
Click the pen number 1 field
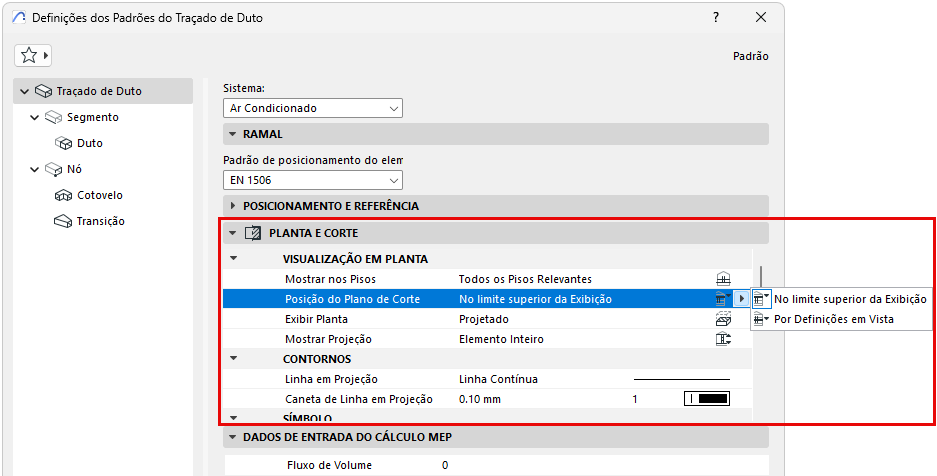pyautogui.click(x=635, y=399)
